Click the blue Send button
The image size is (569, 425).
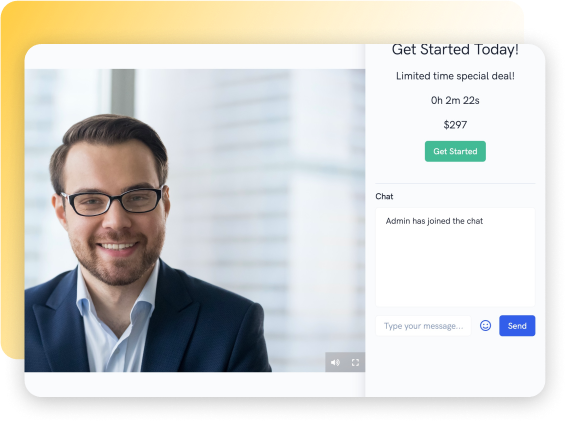click(x=517, y=326)
